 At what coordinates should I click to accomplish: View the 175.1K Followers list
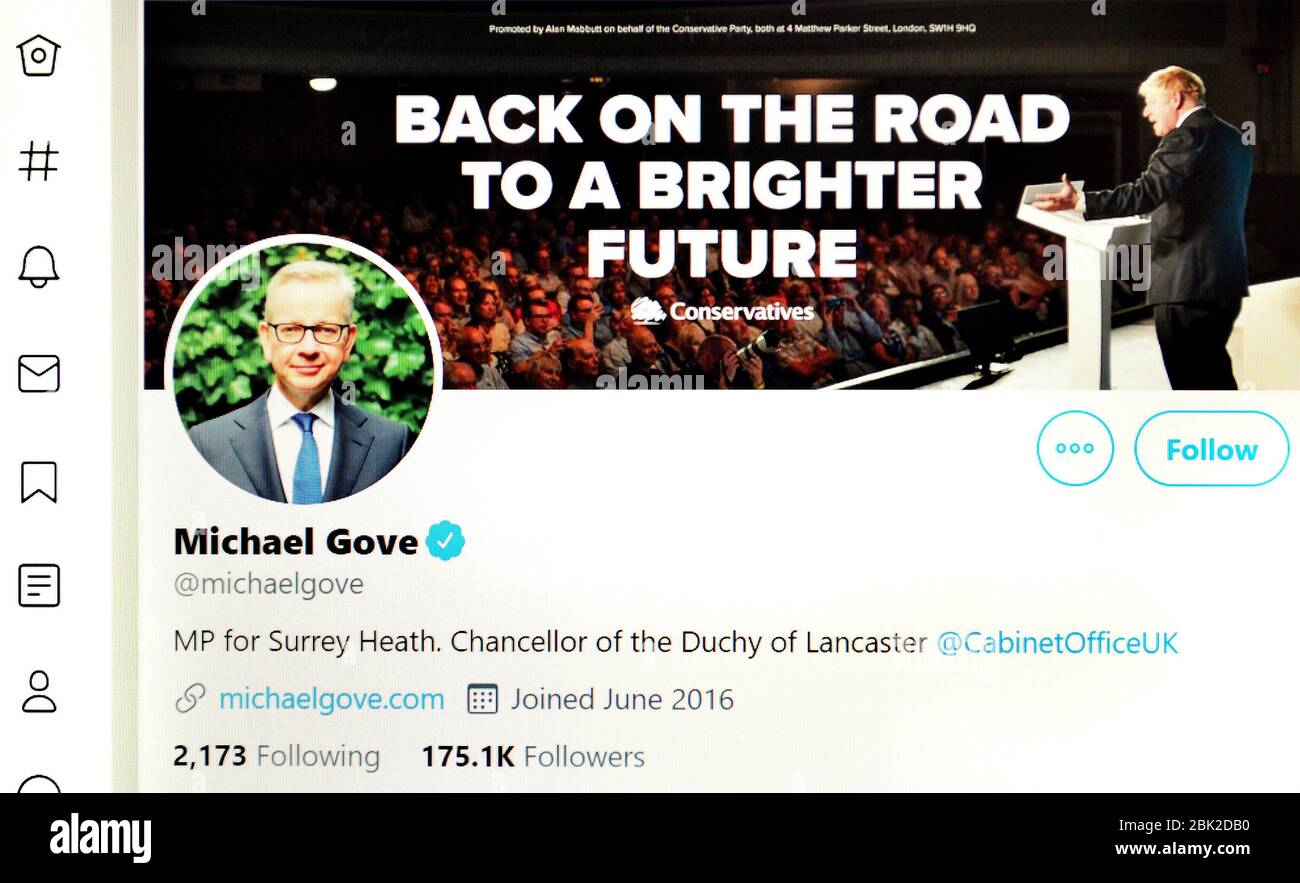tap(533, 756)
